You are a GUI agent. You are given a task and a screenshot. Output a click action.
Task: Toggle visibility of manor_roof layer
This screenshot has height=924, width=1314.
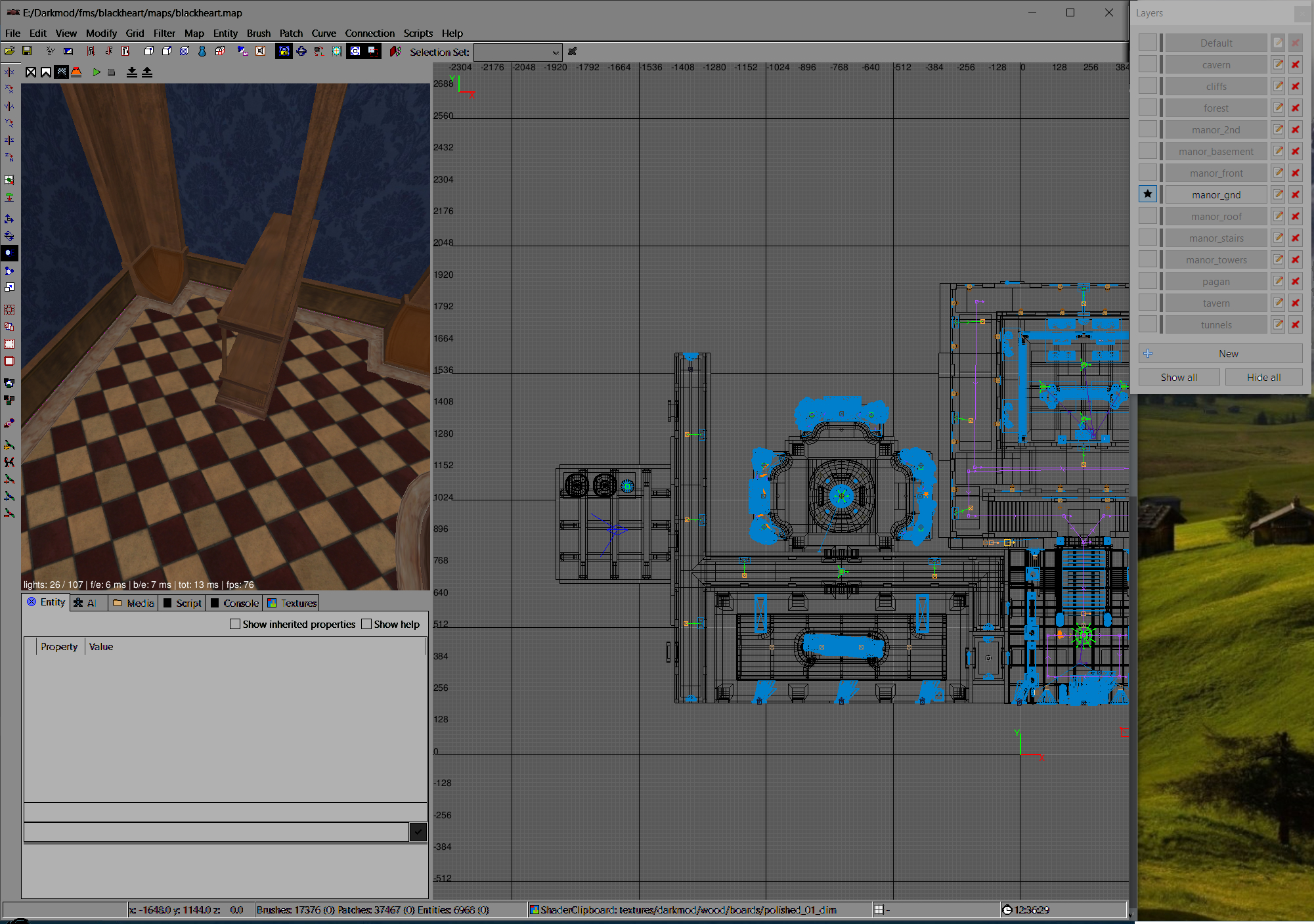tap(1147, 216)
